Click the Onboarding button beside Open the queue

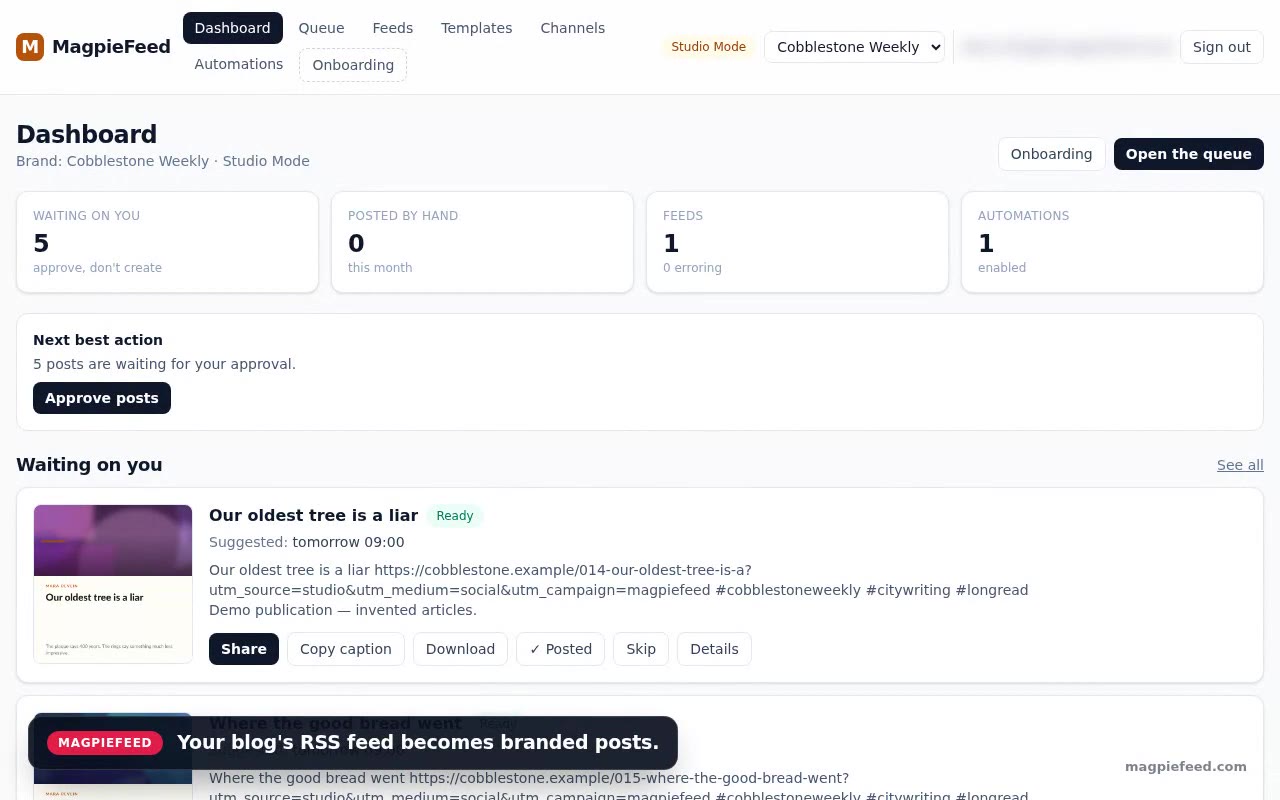click(1051, 154)
